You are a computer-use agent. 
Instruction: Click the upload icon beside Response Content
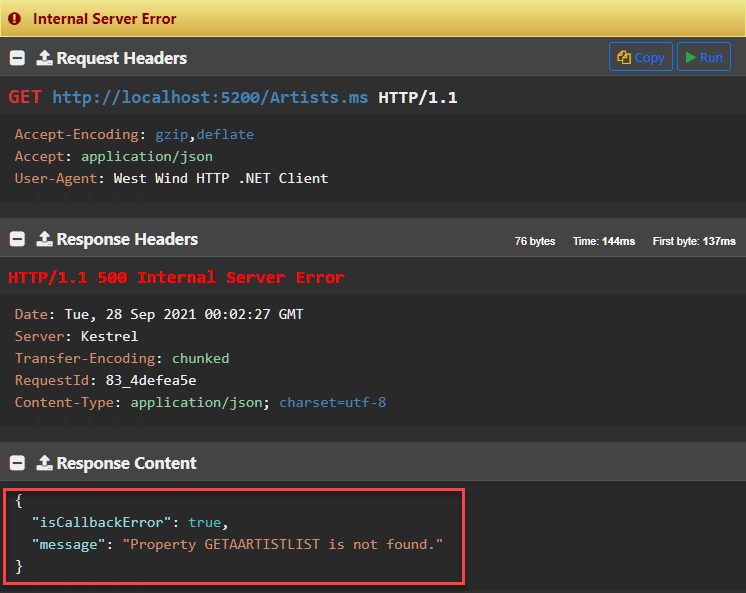(x=44, y=463)
